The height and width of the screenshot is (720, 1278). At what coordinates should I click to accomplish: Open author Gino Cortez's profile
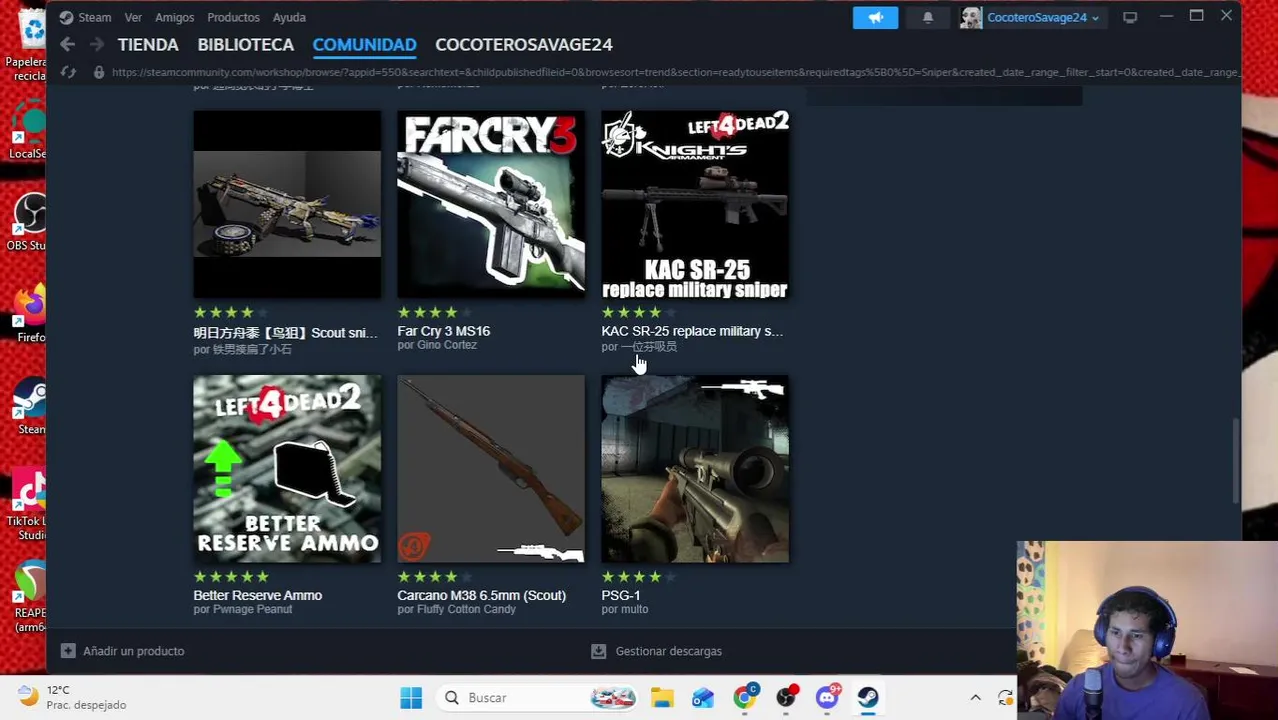coord(447,345)
